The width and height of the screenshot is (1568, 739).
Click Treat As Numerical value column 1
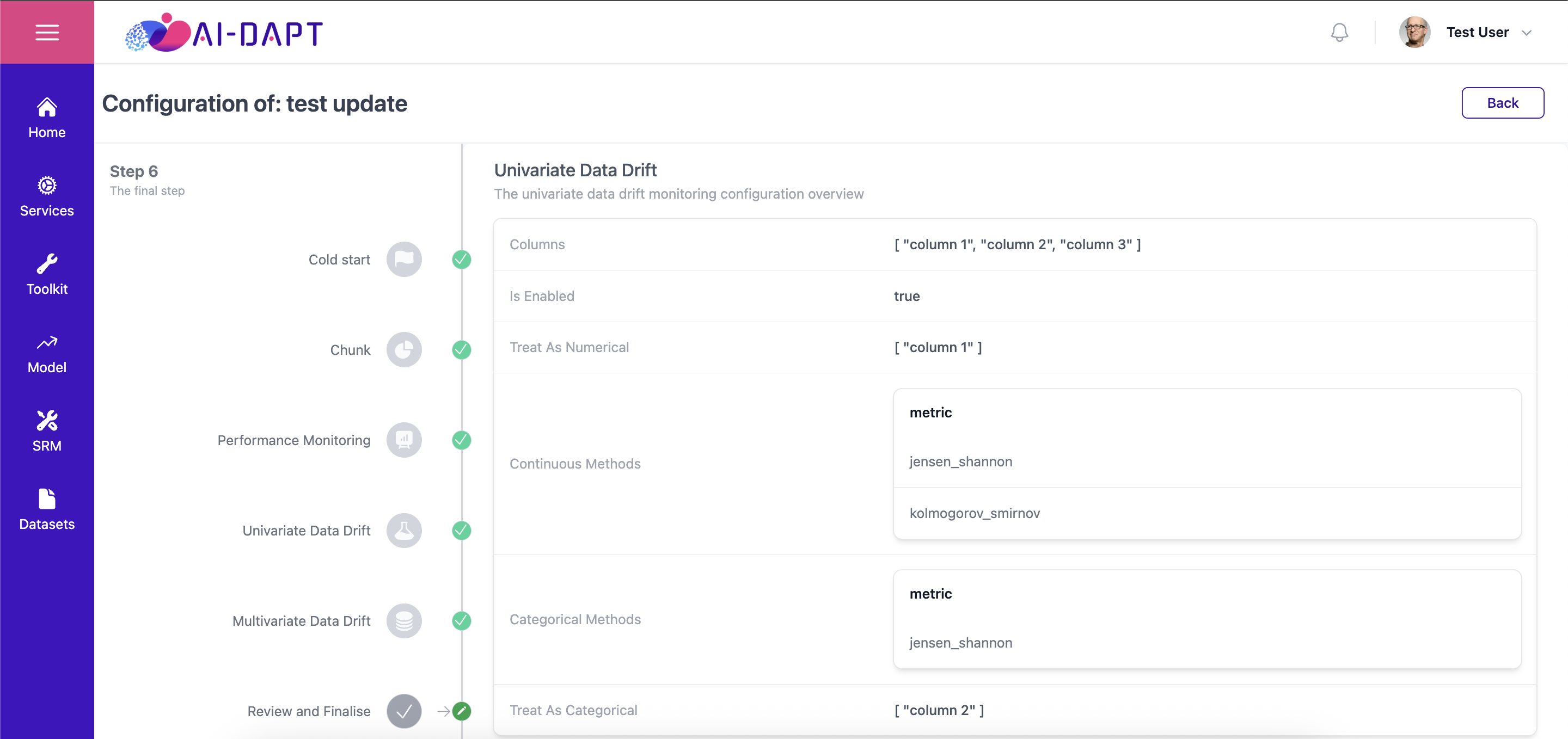(938, 347)
